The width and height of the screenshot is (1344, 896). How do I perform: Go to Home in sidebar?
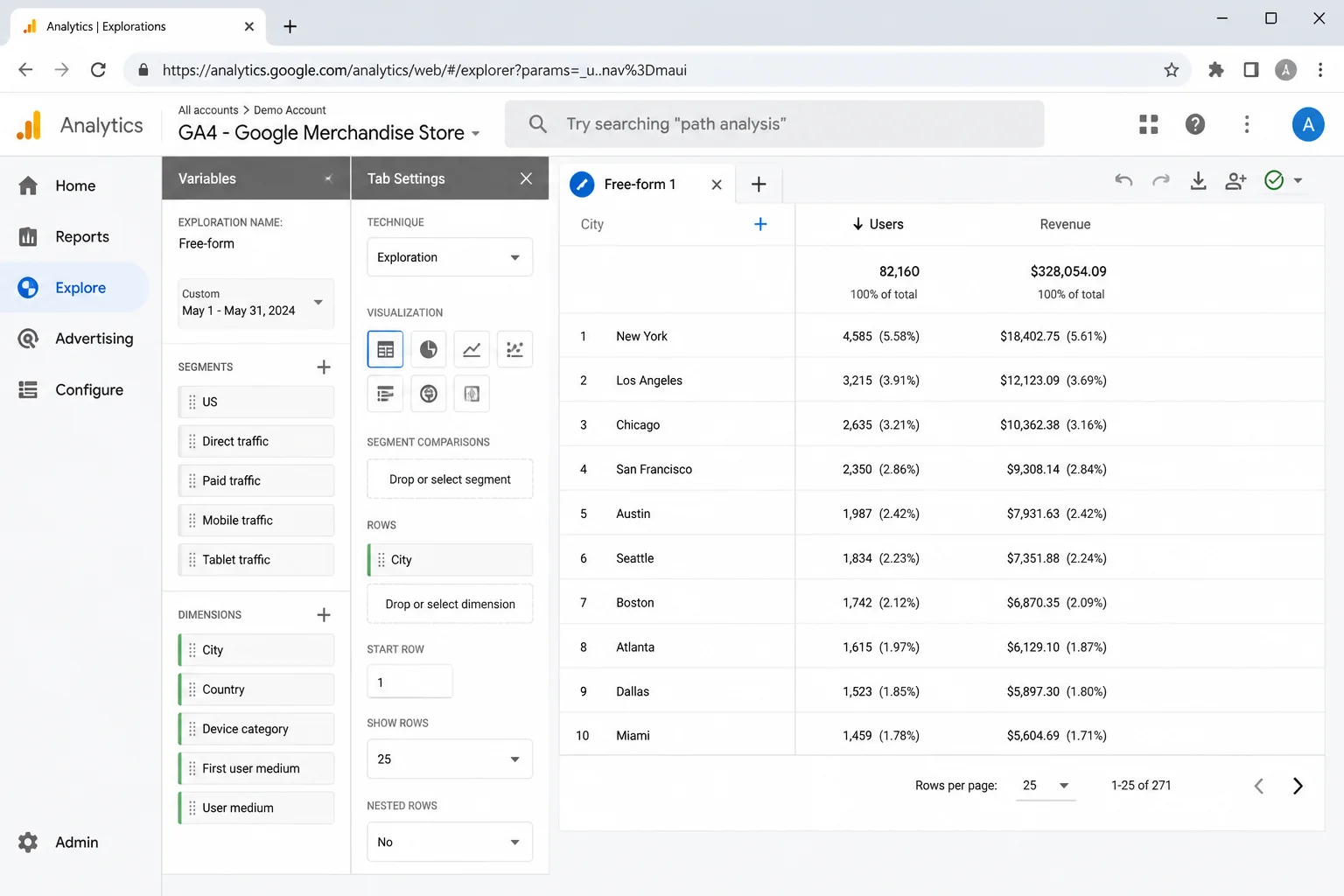pos(75,185)
